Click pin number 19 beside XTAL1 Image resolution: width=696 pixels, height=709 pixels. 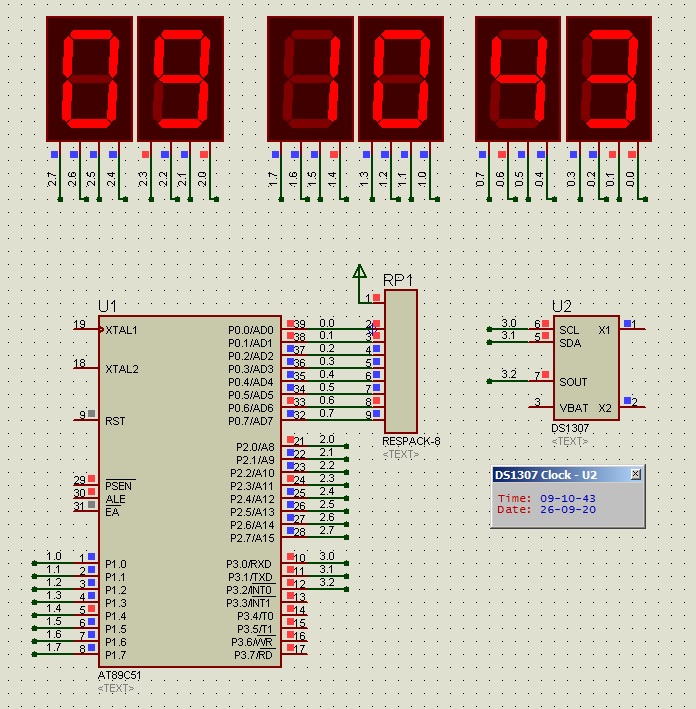pos(79,324)
